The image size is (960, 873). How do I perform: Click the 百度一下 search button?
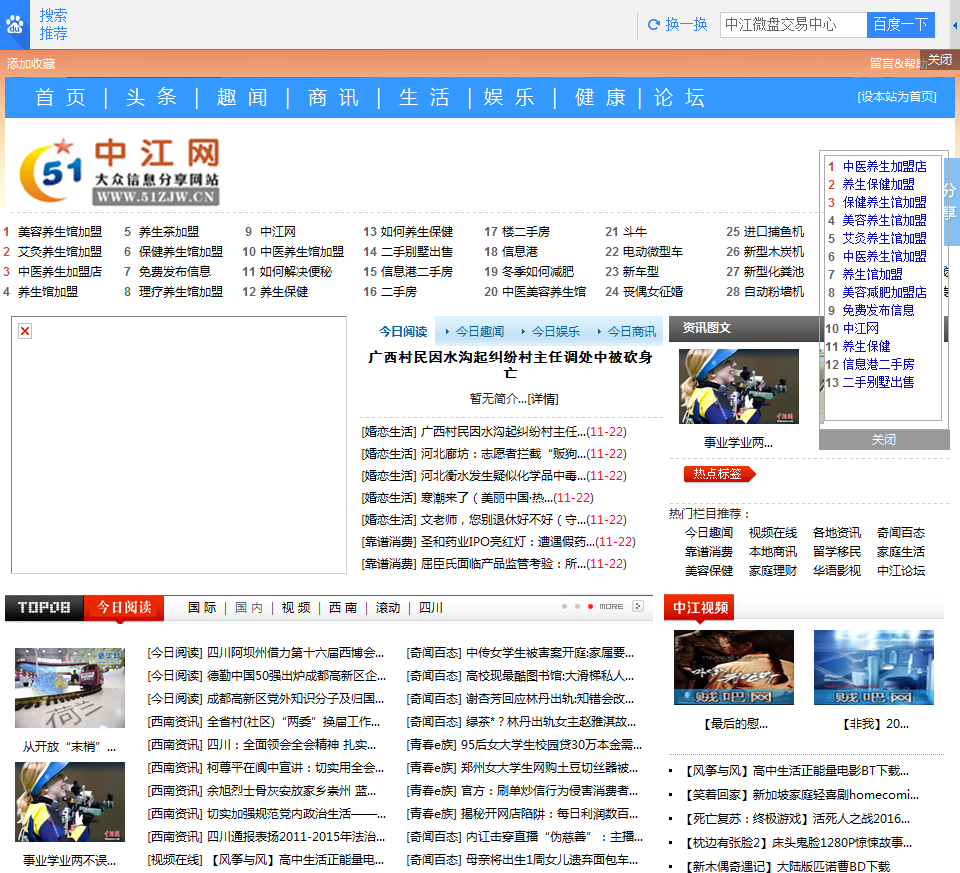click(901, 24)
